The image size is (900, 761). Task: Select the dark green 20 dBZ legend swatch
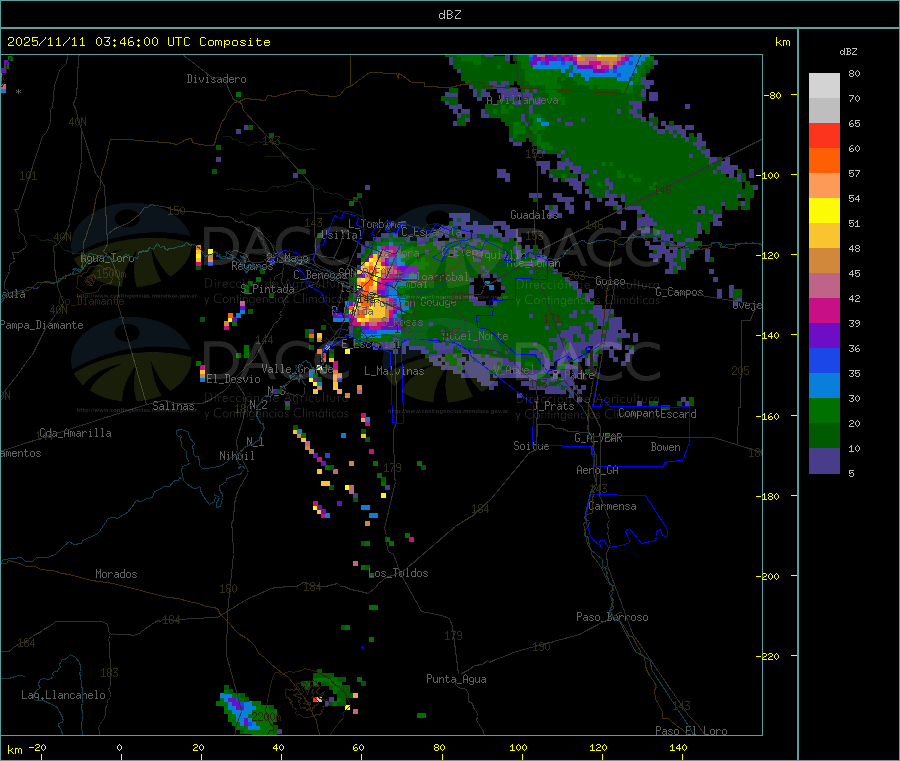point(824,436)
